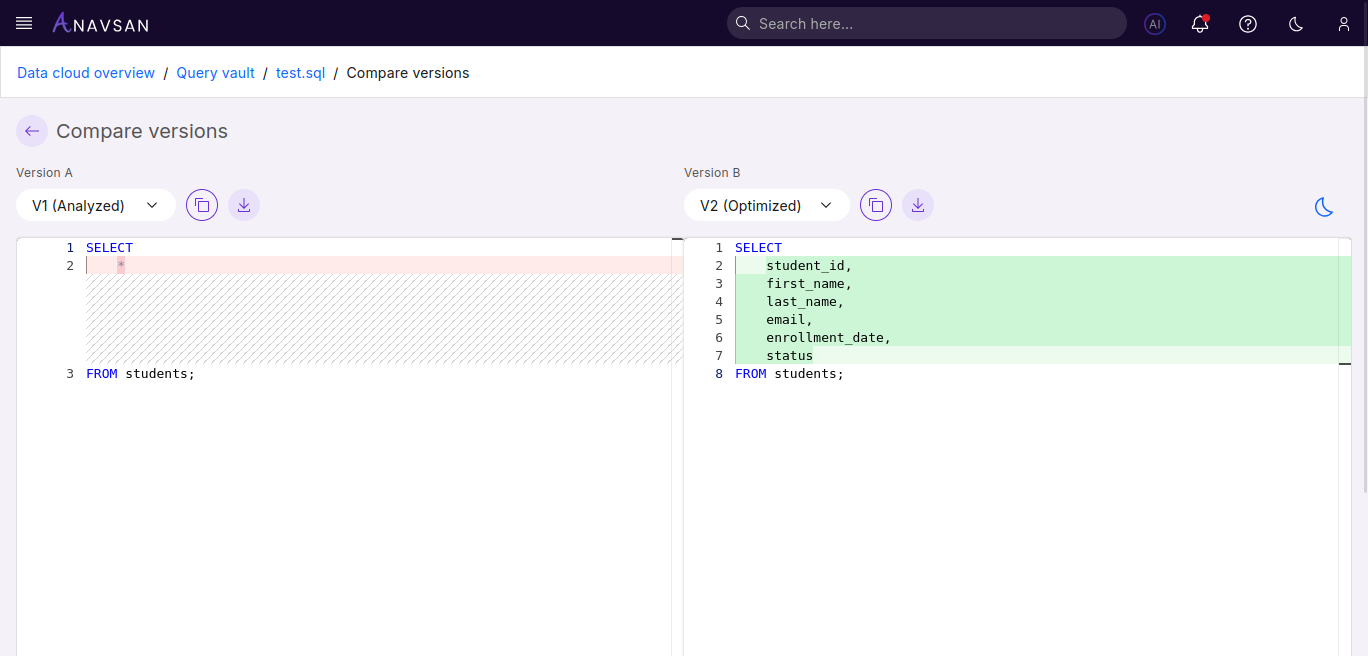Open the V2 (Optimized) version dropdown
1368x656 pixels.
tap(766, 204)
